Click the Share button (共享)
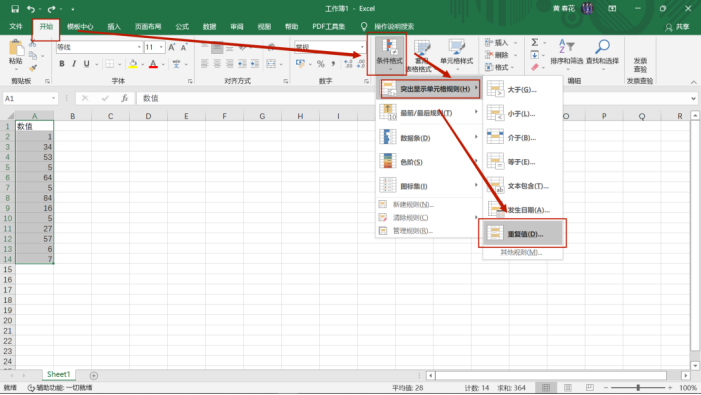The width and height of the screenshot is (701, 395). tap(677, 27)
